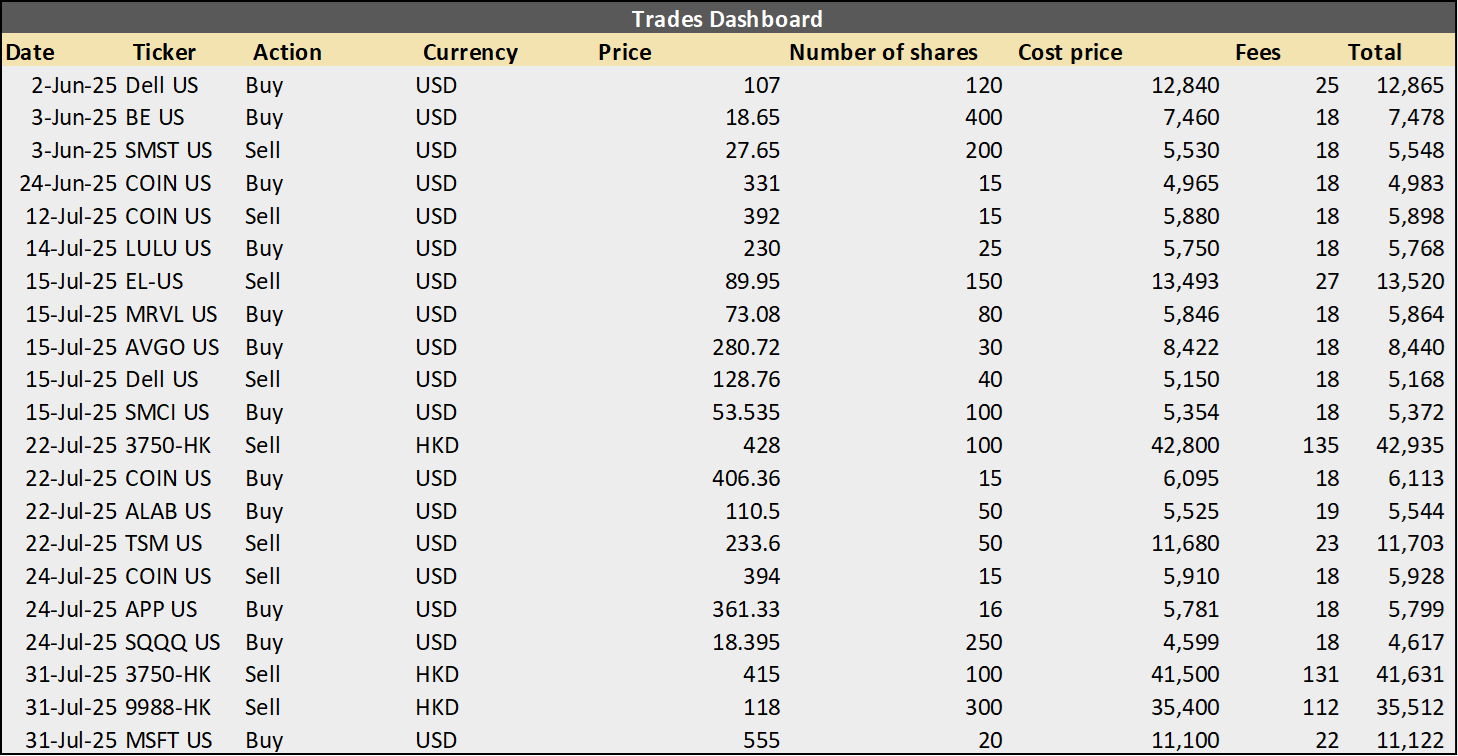This screenshot has width=1458, height=756.
Task: Select the 13,493 cost price cell
Action: click(1185, 281)
